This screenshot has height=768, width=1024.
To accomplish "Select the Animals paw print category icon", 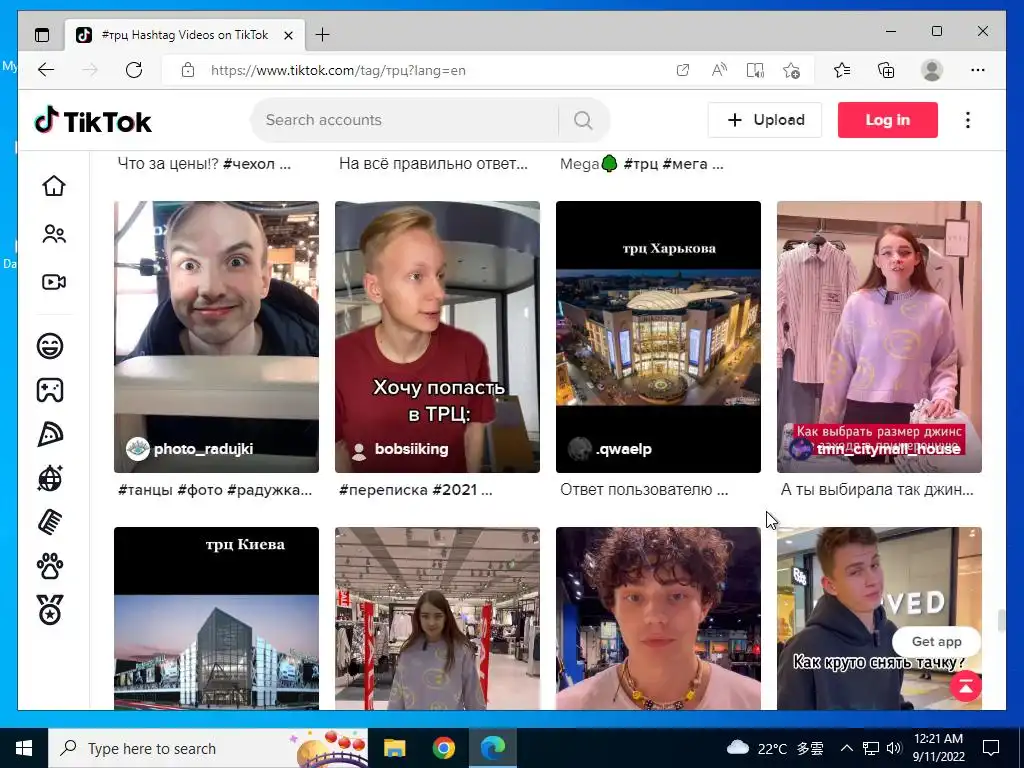I will [50, 567].
